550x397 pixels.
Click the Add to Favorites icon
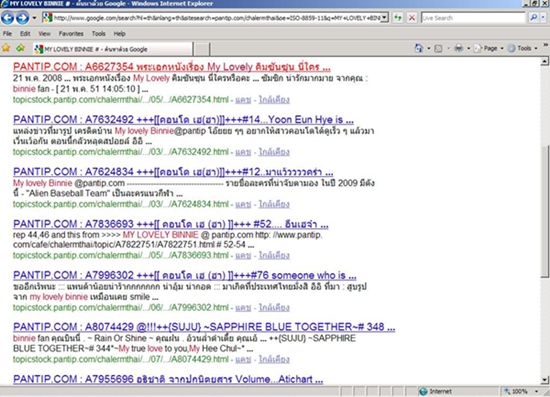(x=20, y=48)
